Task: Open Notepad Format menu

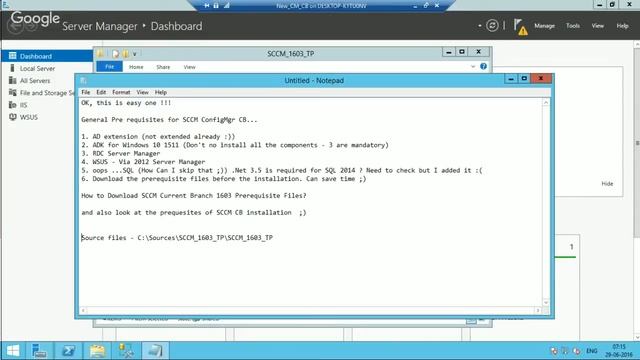Action: click(x=121, y=92)
